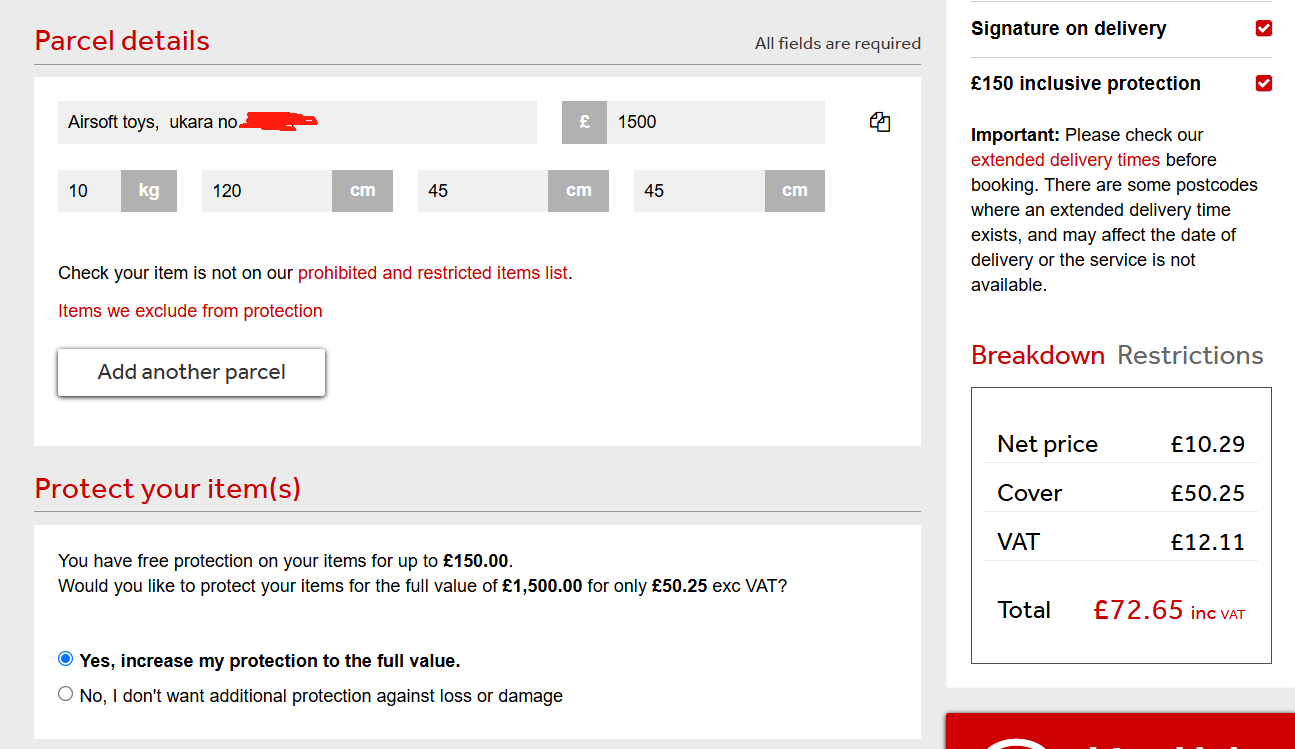The height and width of the screenshot is (749, 1295).
Task: Click the length field showing 120
Action: tap(267, 191)
